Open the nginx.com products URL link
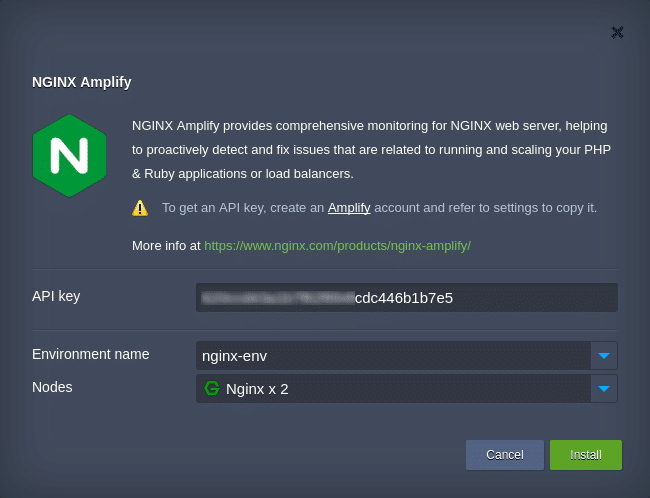 pyautogui.click(x=337, y=245)
